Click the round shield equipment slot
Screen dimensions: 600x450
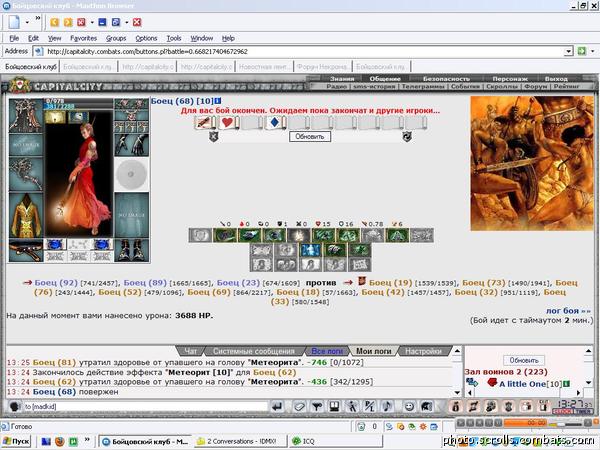[x=131, y=174]
